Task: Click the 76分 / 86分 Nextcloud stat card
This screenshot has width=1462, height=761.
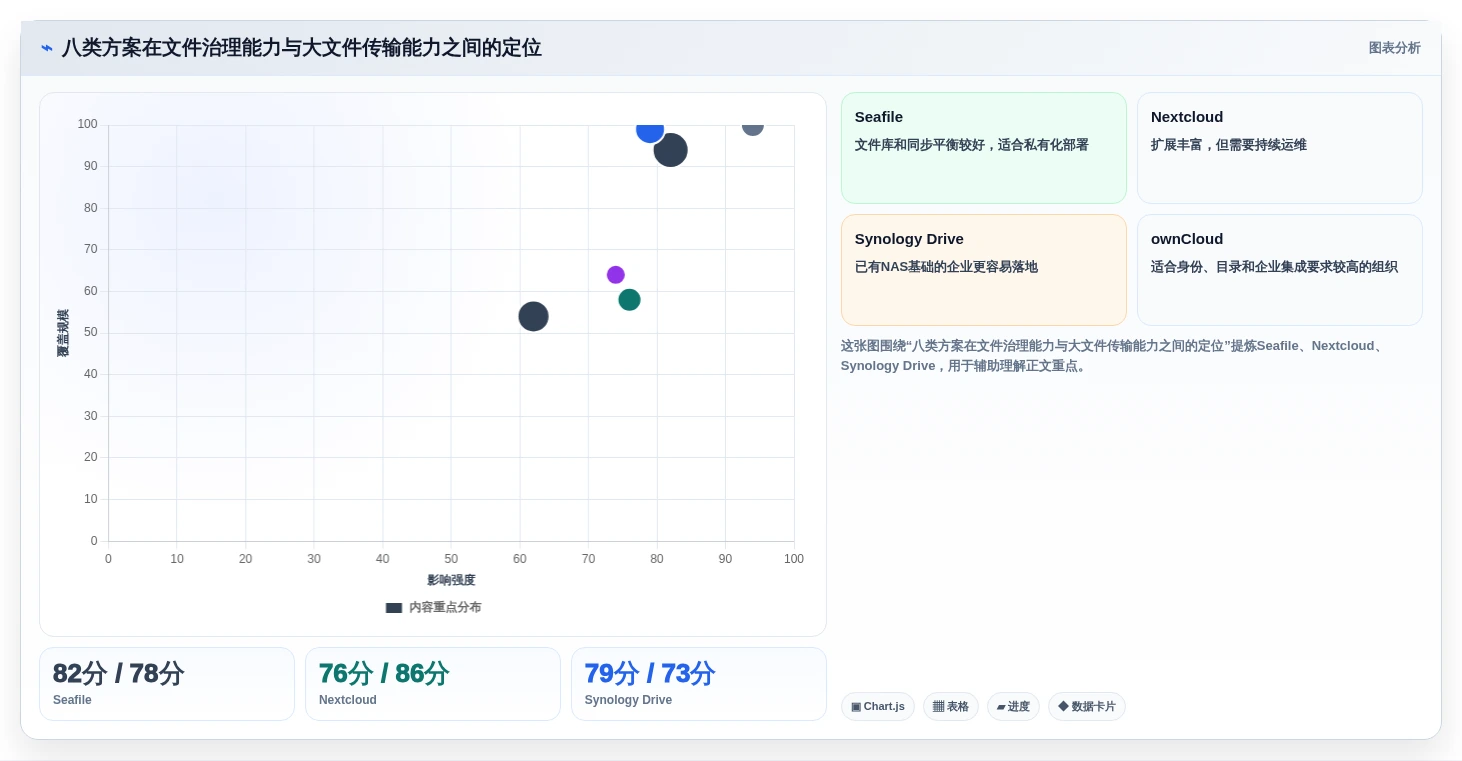Action: 433,684
